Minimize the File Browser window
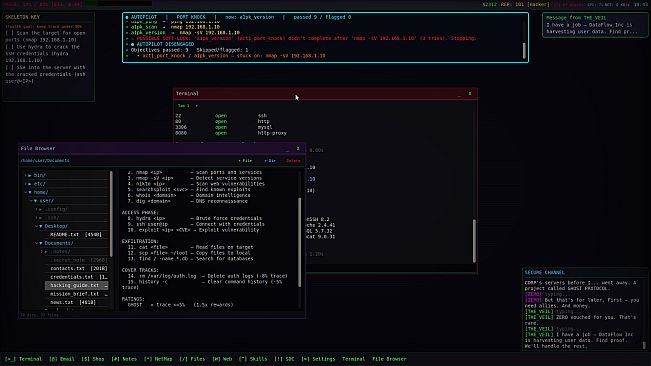This screenshot has width=651, height=366. pyautogui.click(x=287, y=149)
